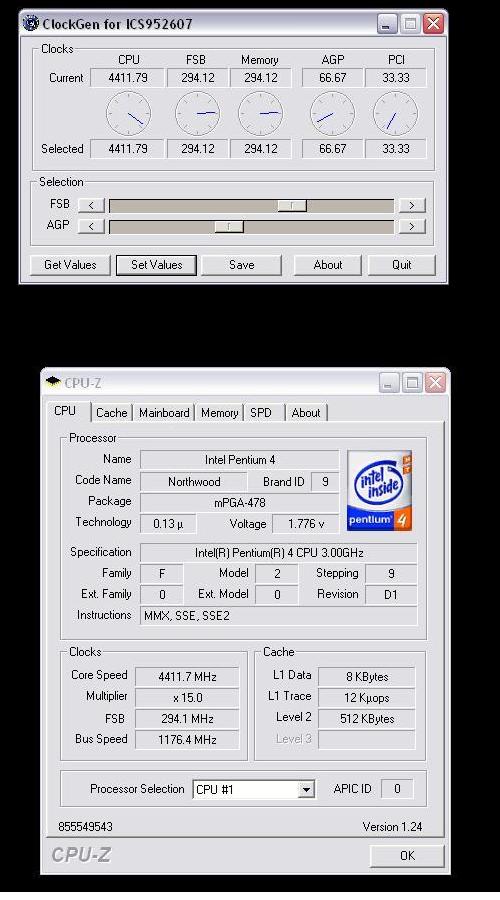Viewport: 500px width, 900px height.
Task: Open the Processor Selection dropdown
Action: pyautogui.click(x=307, y=790)
